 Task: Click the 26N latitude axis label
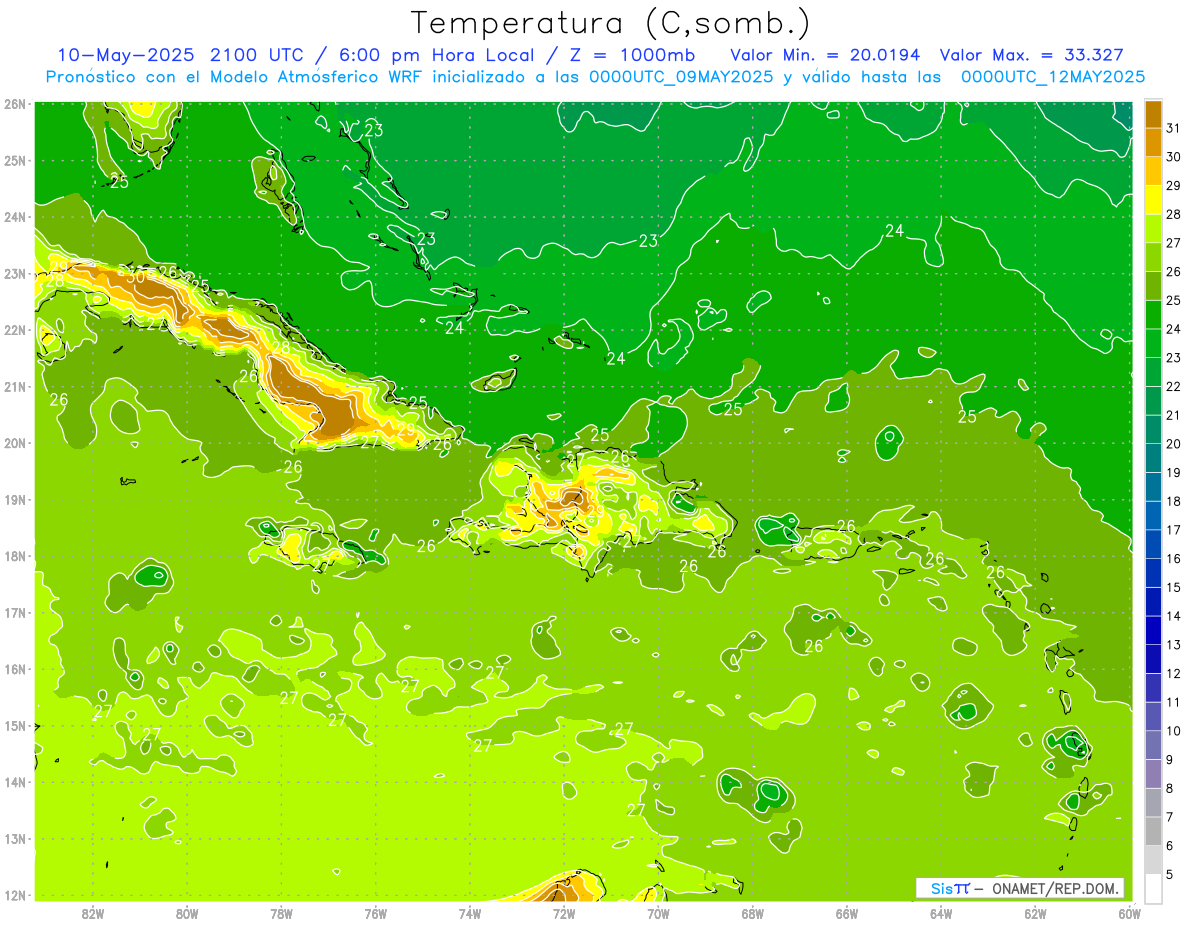15,104
